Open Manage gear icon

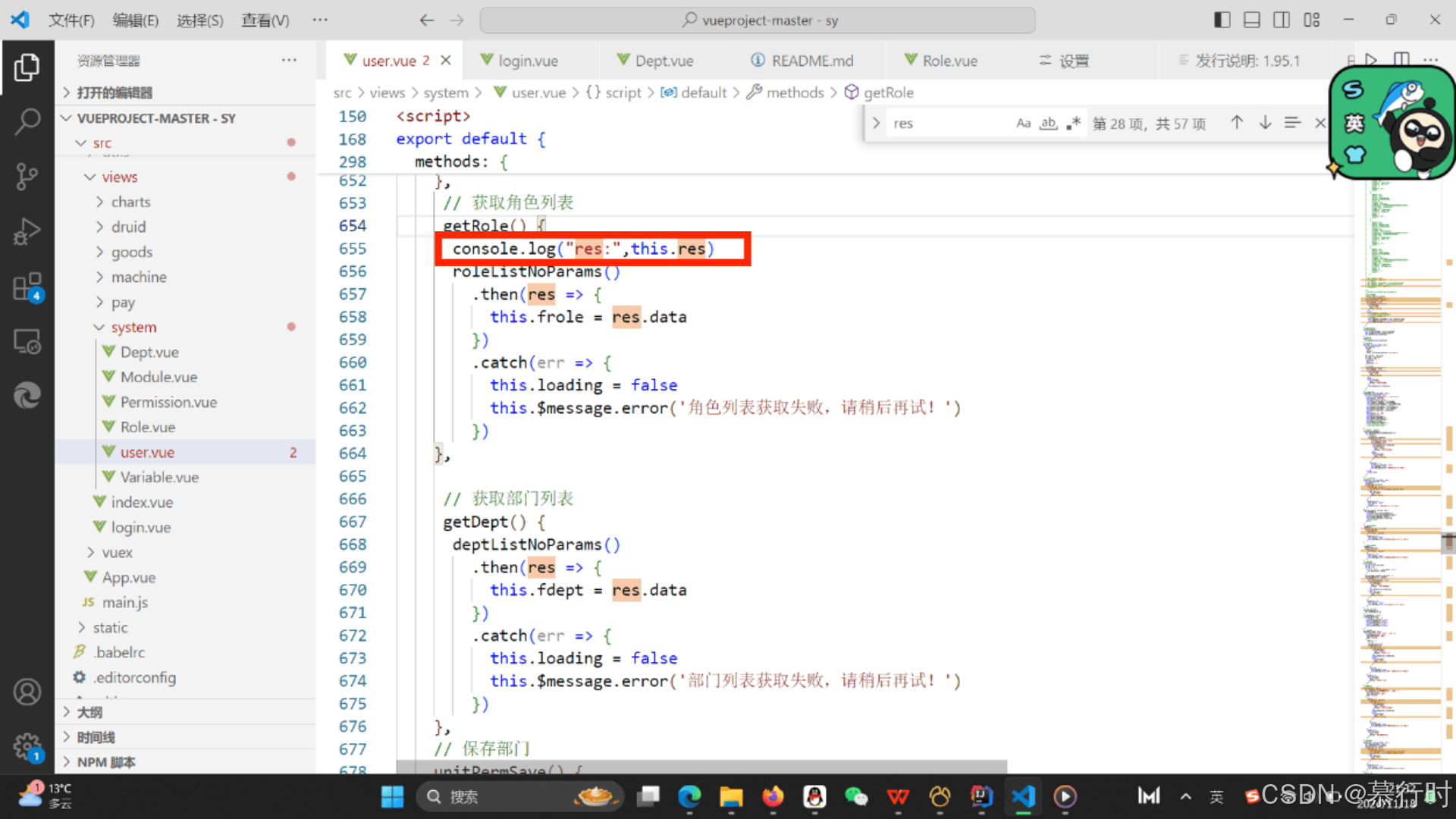coord(27,747)
